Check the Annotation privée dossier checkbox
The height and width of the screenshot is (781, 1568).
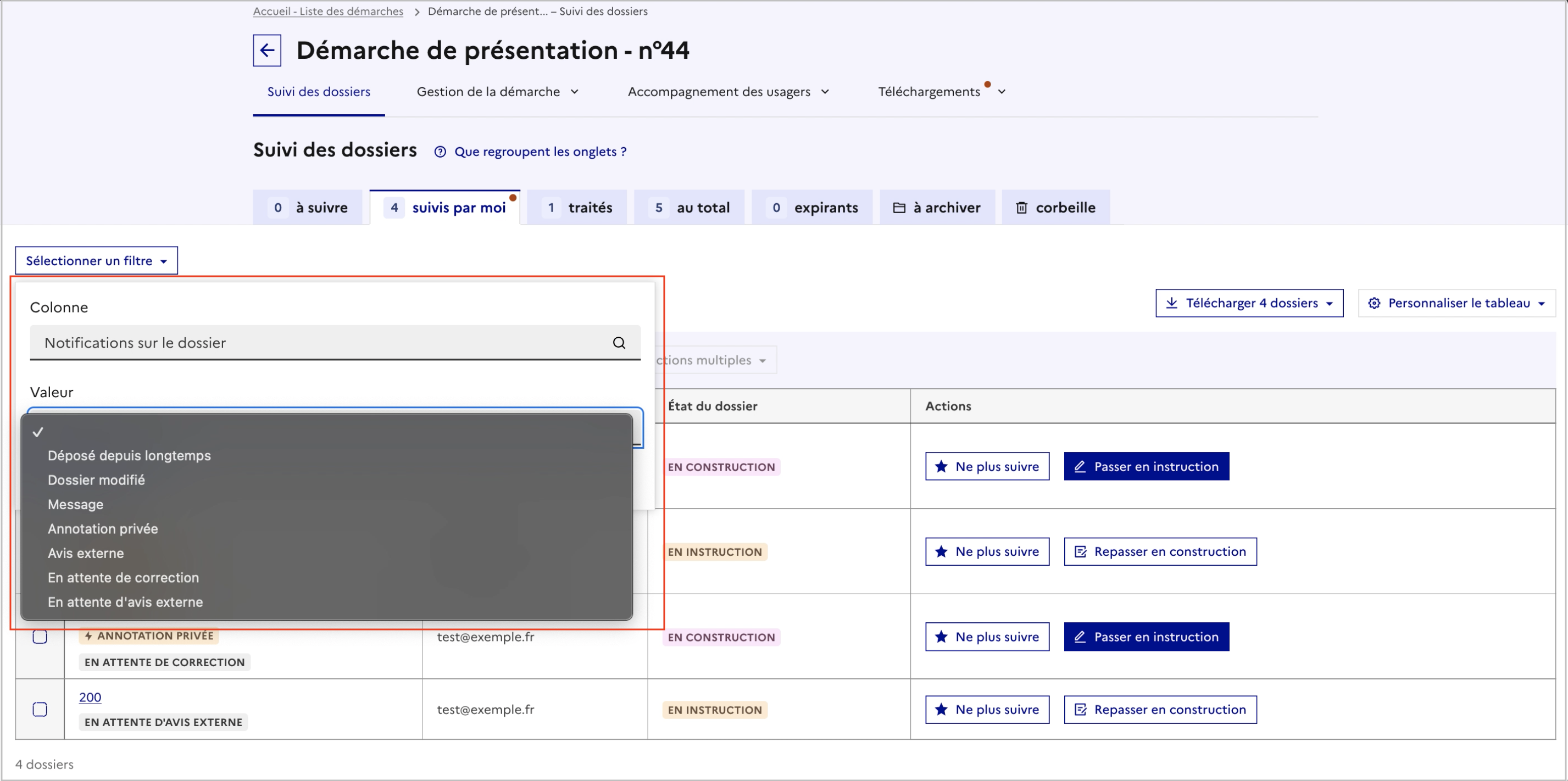[x=40, y=637]
